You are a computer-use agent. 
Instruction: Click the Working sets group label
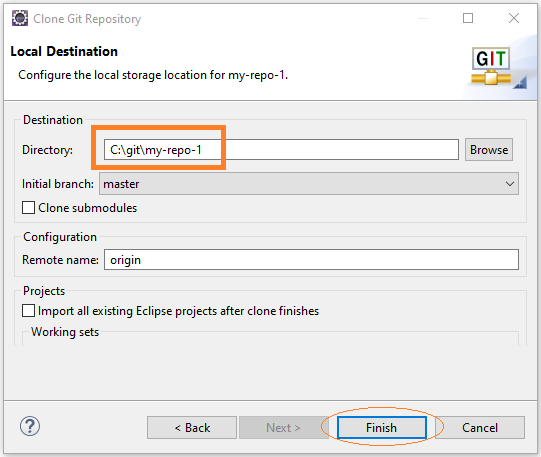coord(65,332)
